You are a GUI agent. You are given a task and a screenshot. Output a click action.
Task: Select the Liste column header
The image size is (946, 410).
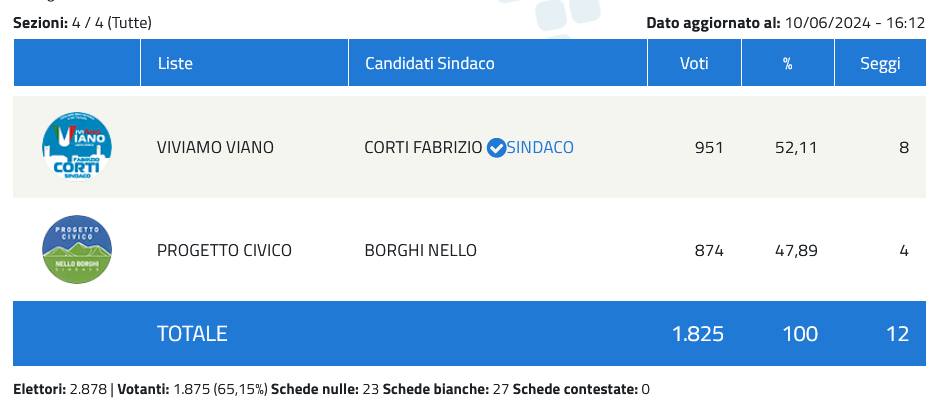[175, 63]
